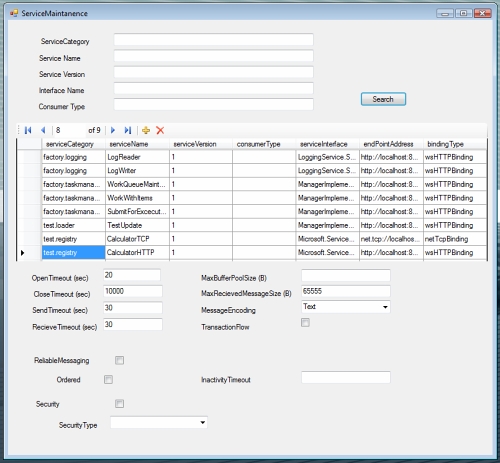500x463 pixels.
Task: Enable the Security checkbox
Action: point(119,404)
